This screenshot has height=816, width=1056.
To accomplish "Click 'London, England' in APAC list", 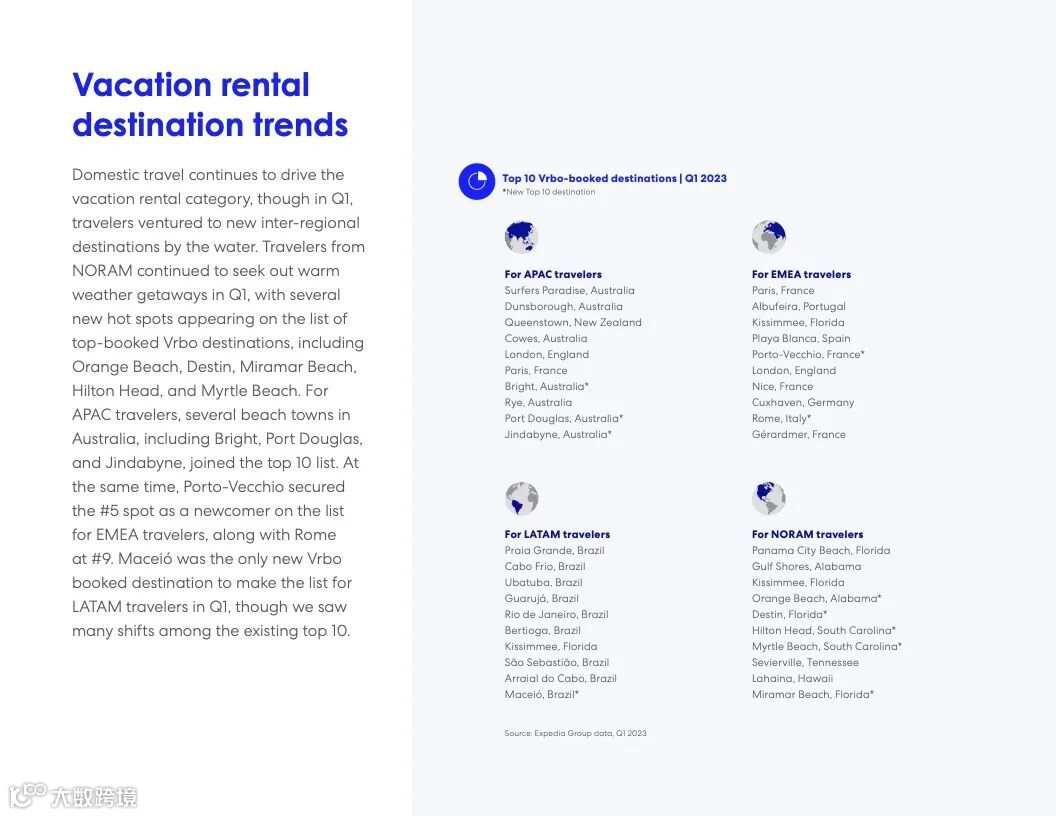I will (546, 354).
